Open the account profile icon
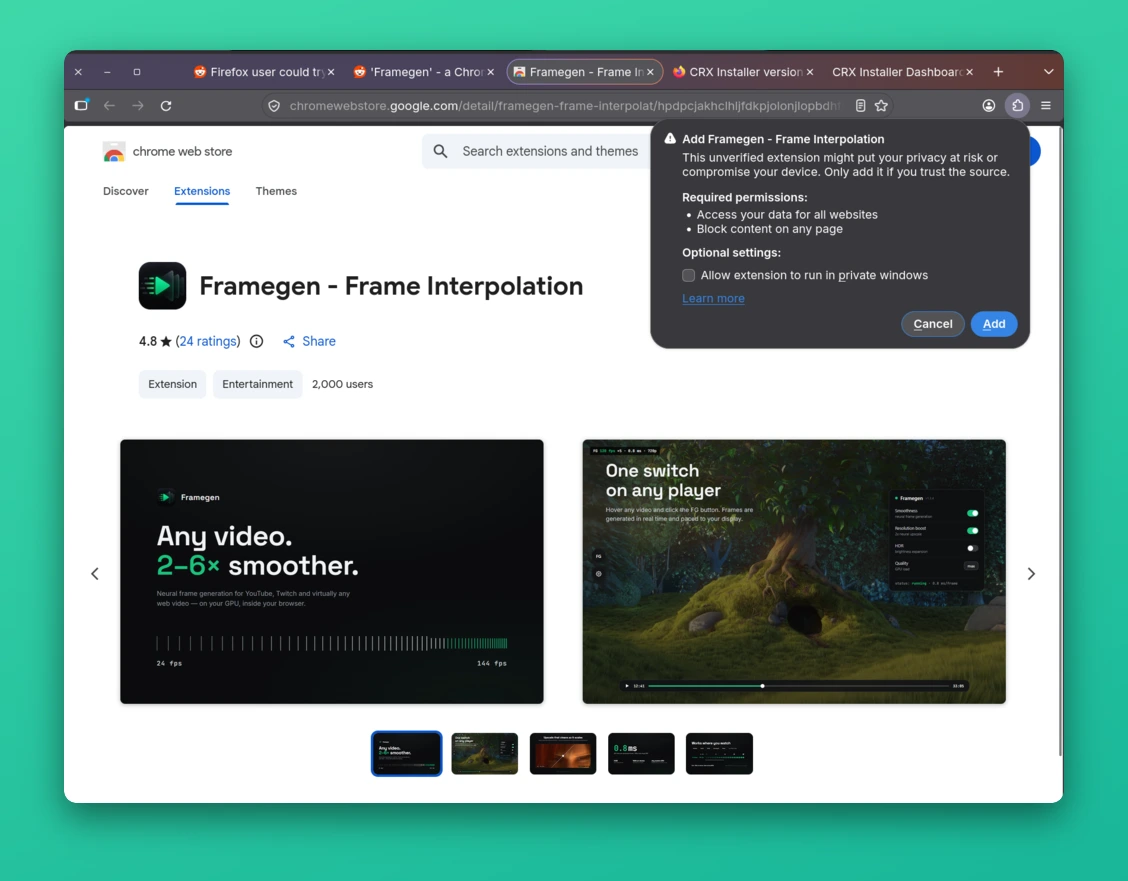Image resolution: width=1128 pixels, height=881 pixels. (x=989, y=106)
